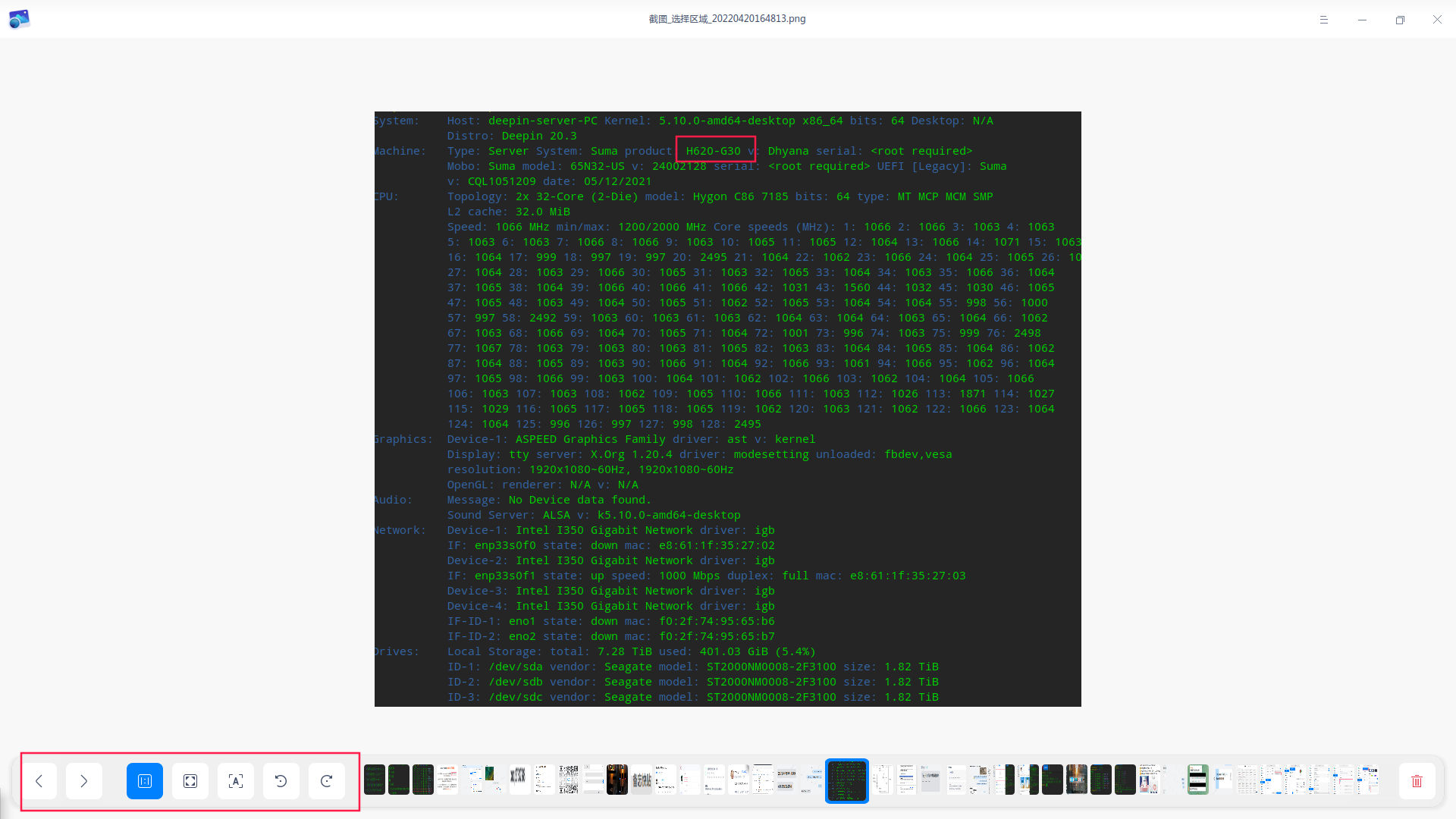
Task: Fit image to window
Action: click(x=190, y=781)
